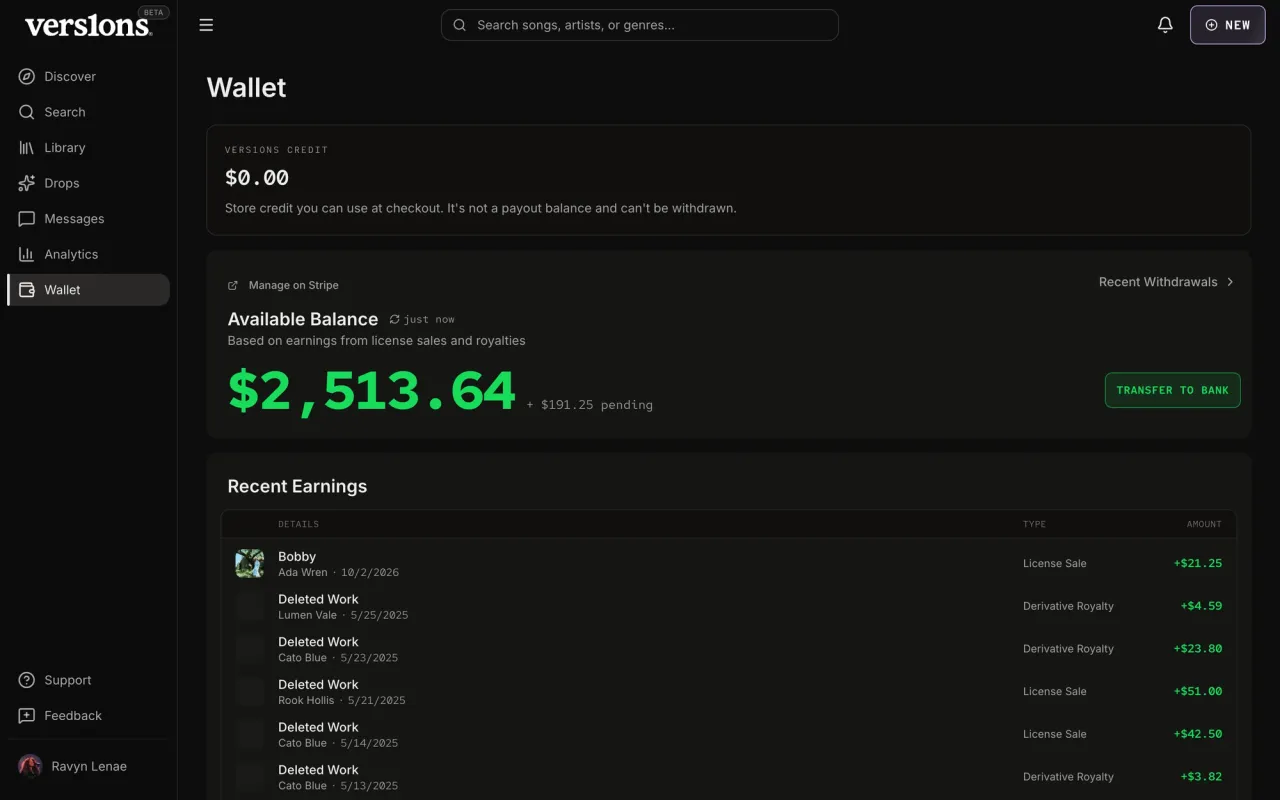
Task: Click the refresh icon beside Available Balance
Action: pos(394,319)
